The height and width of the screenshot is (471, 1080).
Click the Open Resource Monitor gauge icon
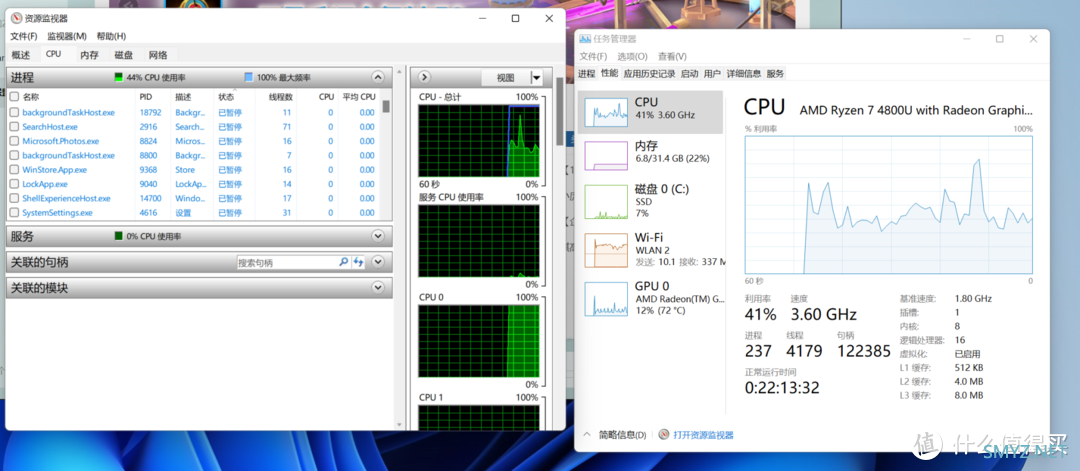pos(664,435)
